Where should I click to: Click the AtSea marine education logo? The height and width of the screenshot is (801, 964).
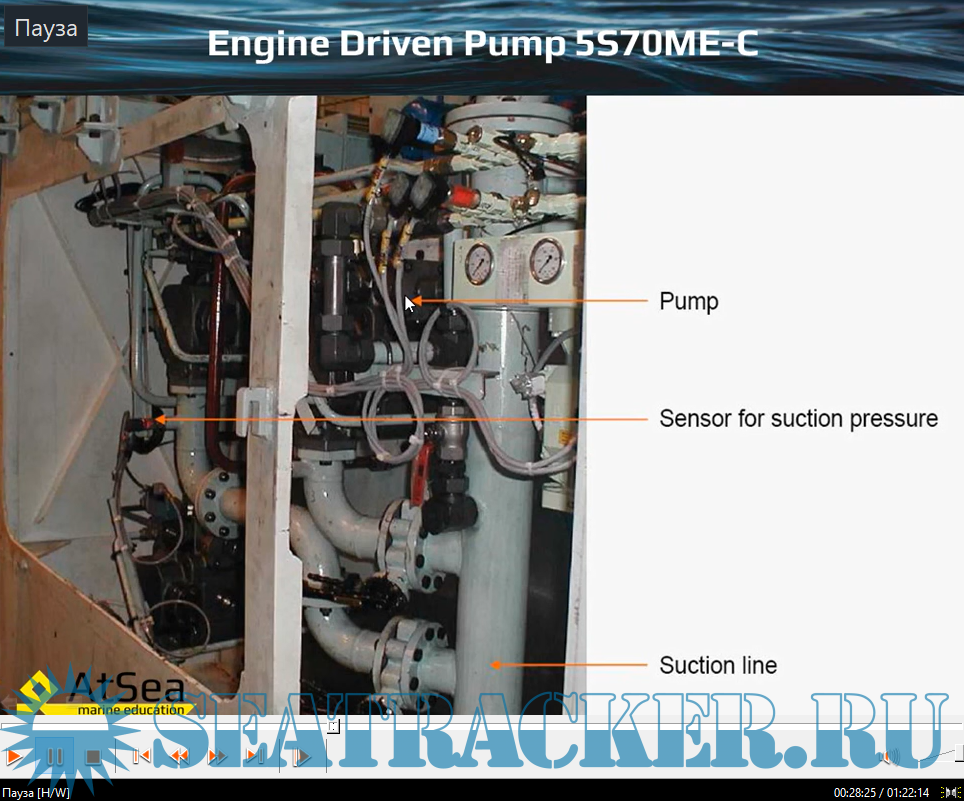(100, 692)
